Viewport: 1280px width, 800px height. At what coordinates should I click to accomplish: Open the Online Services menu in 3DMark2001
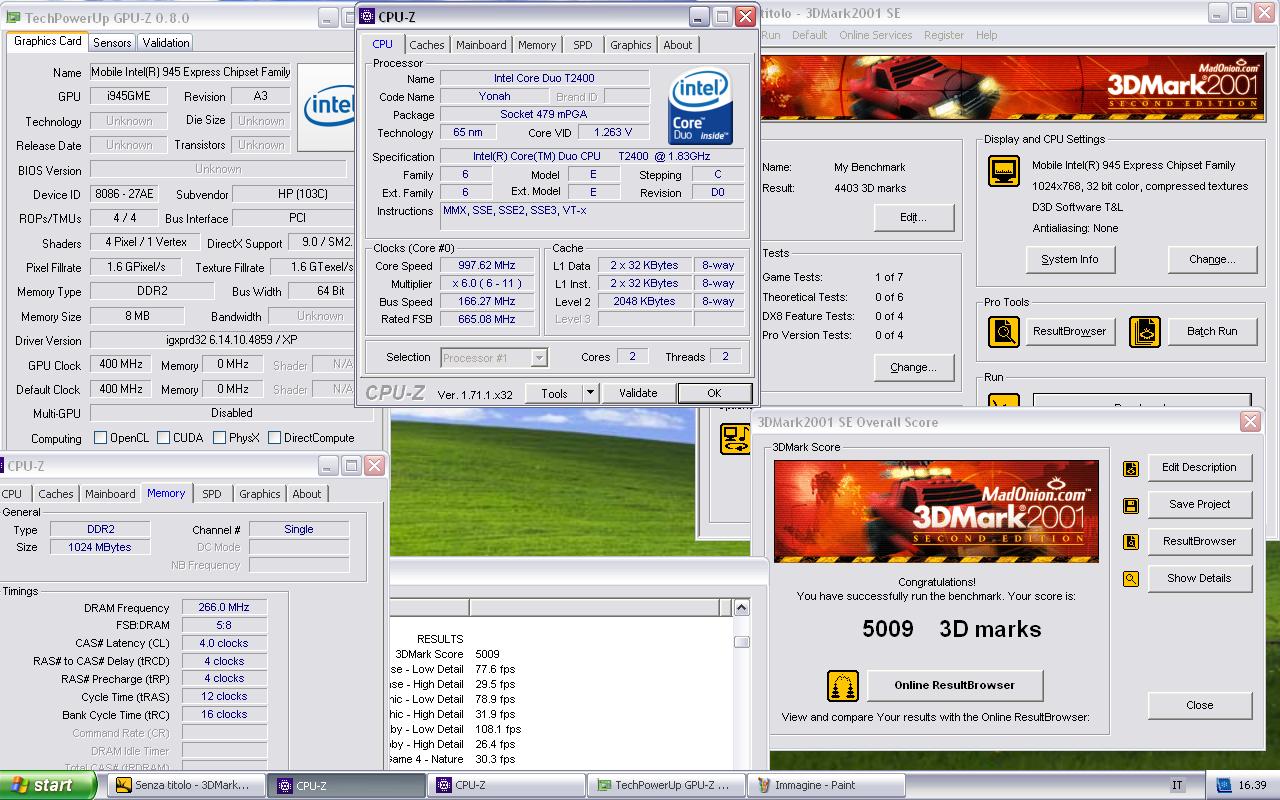(x=876, y=35)
